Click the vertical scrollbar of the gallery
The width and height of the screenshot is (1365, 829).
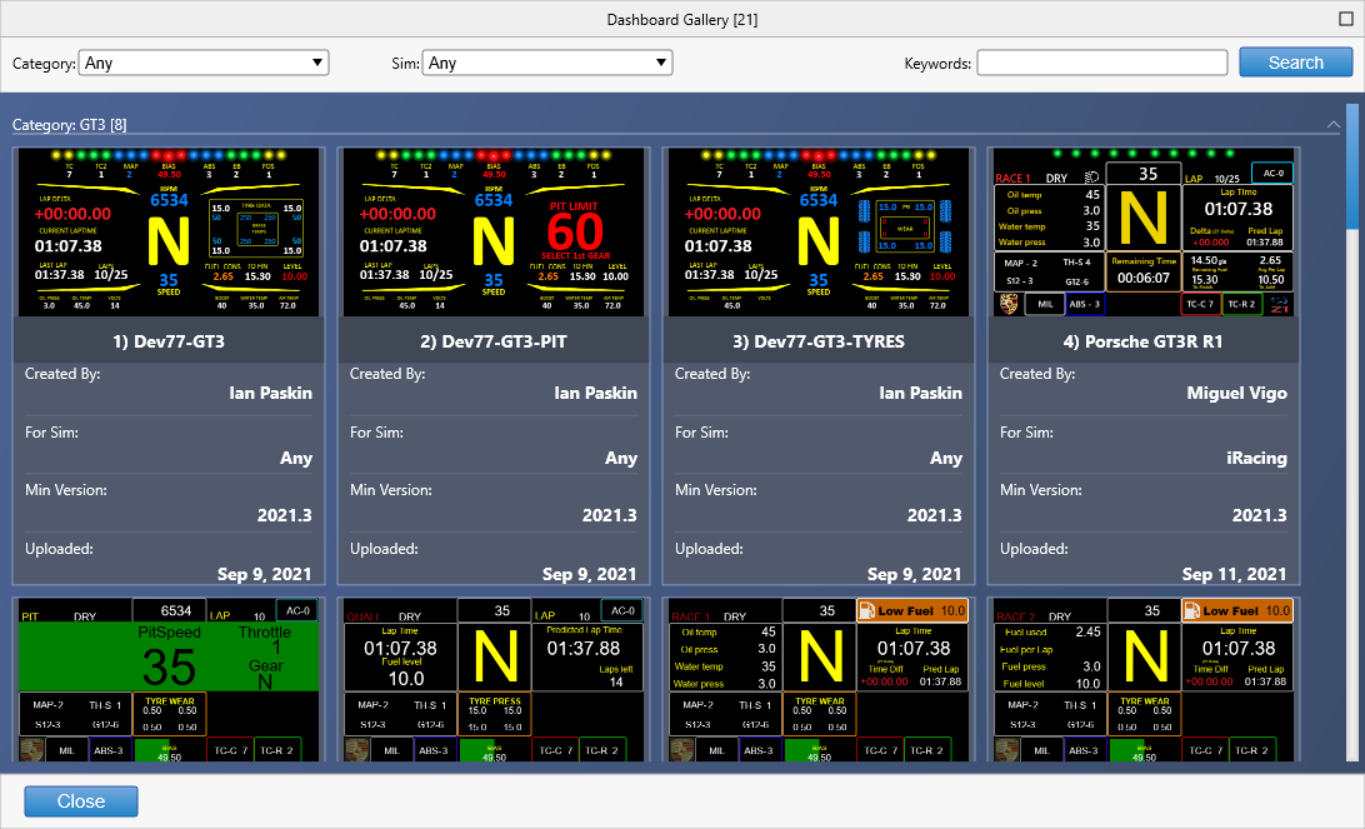click(1354, 165)
